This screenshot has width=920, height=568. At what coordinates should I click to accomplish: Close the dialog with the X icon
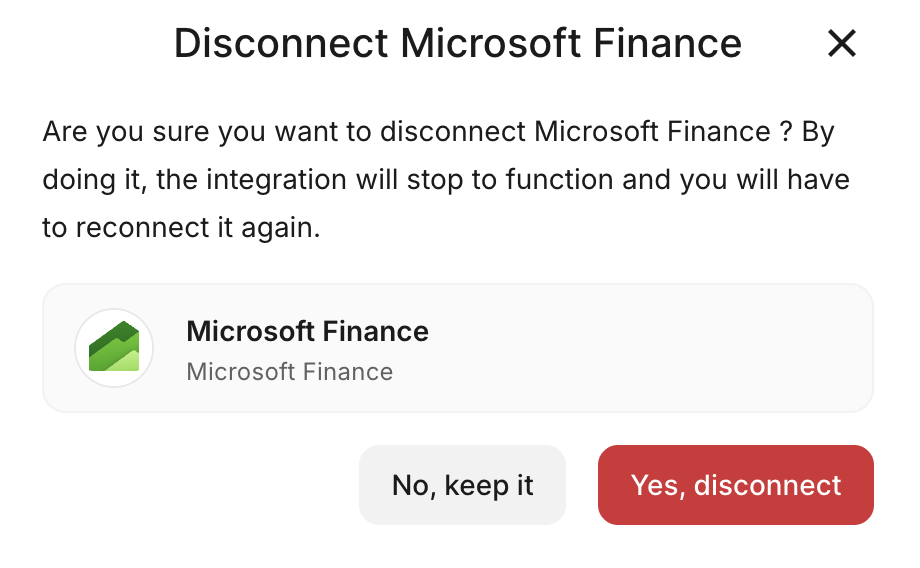[842, 43]
